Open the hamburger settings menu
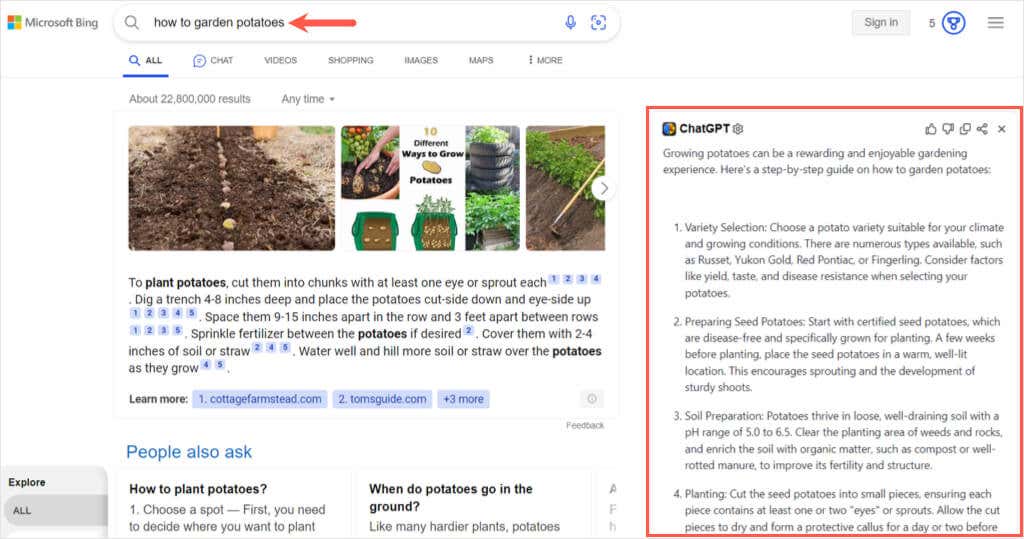 (995, 22)
